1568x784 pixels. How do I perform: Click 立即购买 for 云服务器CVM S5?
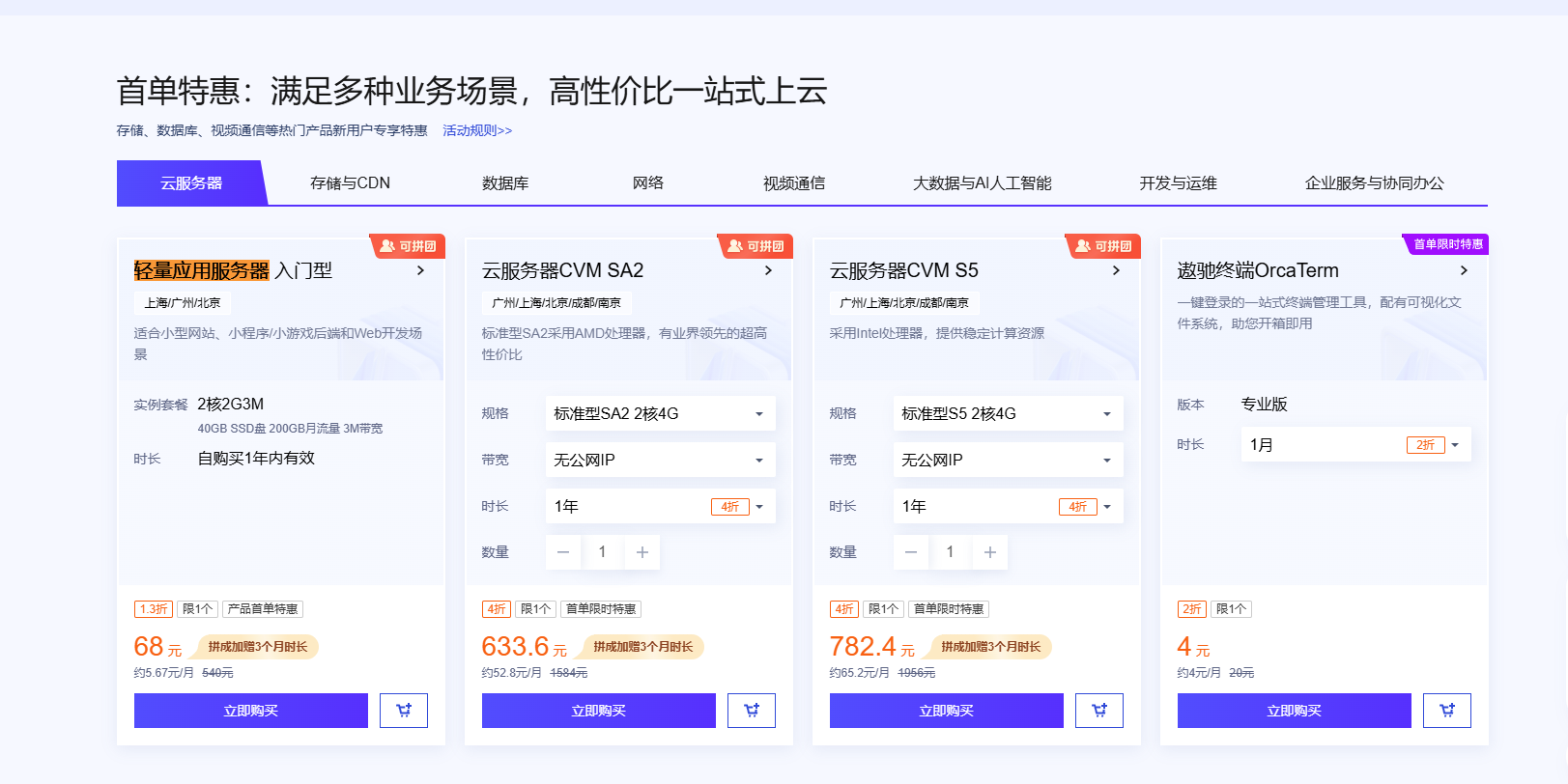click(947, 711)
